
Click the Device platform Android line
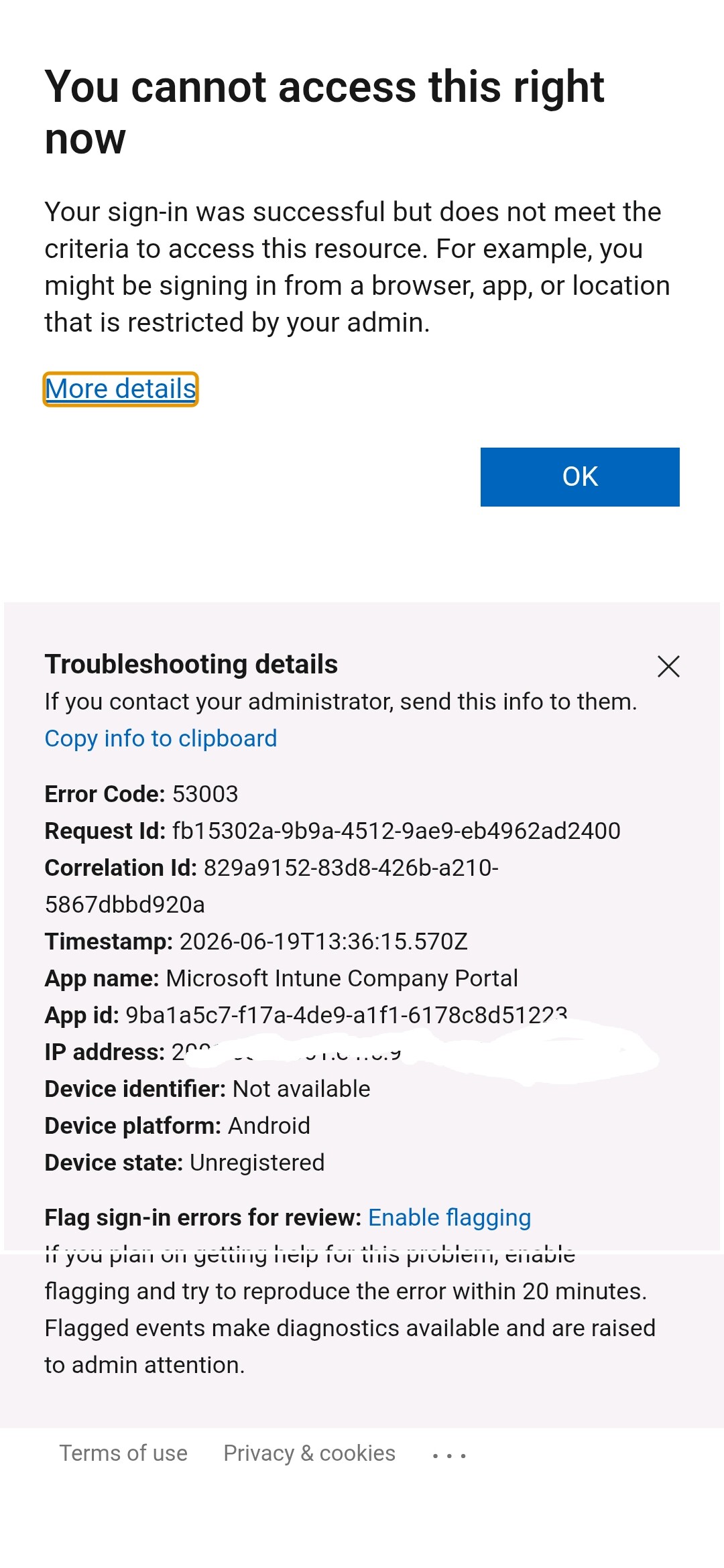[x=178, y=1126]
